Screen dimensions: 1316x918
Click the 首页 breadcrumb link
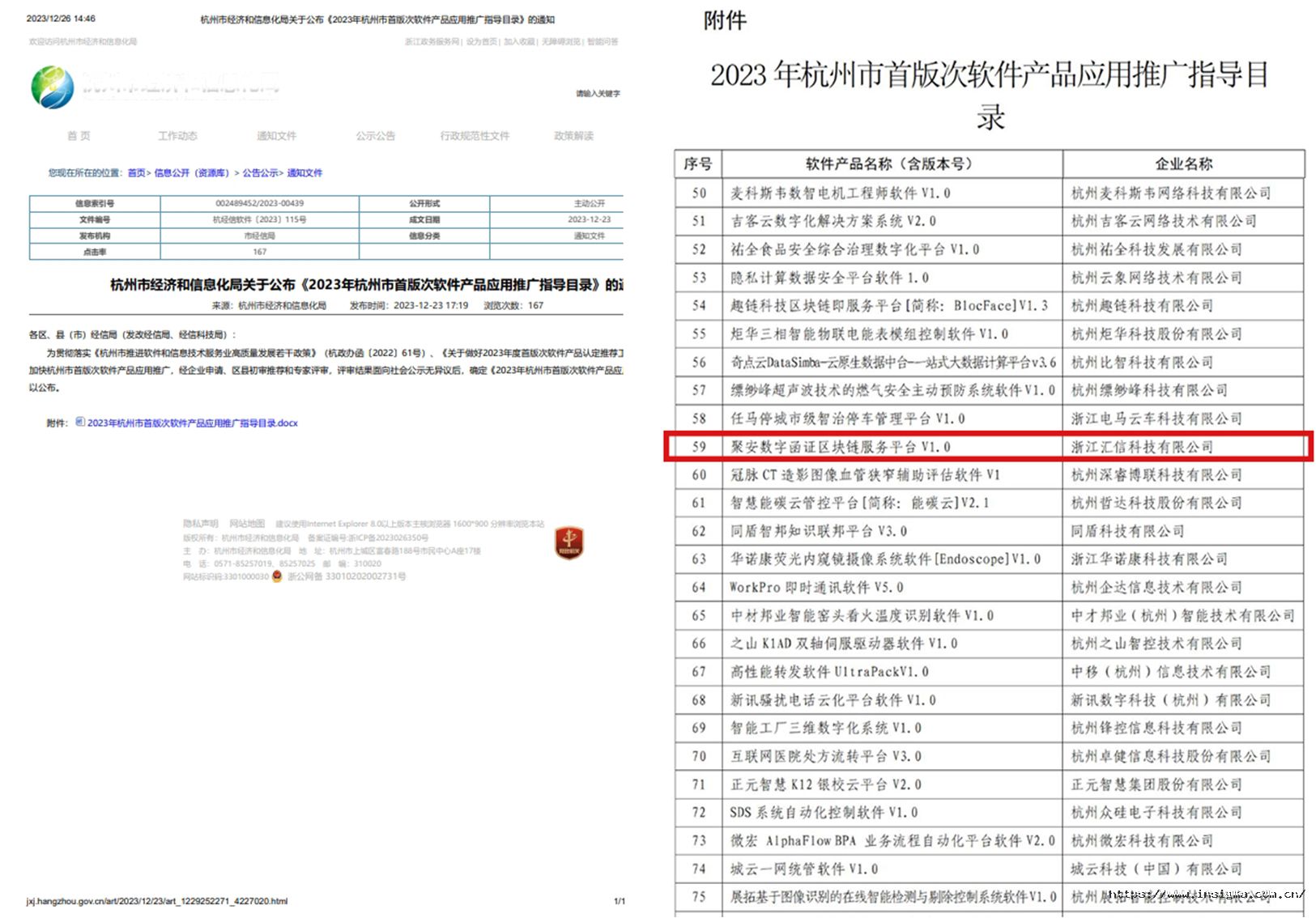[137, 173]
